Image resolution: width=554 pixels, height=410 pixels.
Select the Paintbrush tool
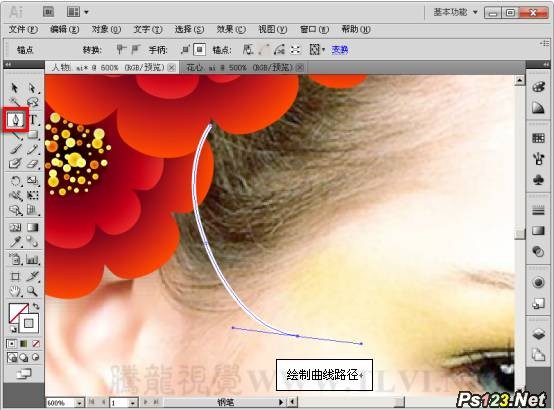click(15, 150)
